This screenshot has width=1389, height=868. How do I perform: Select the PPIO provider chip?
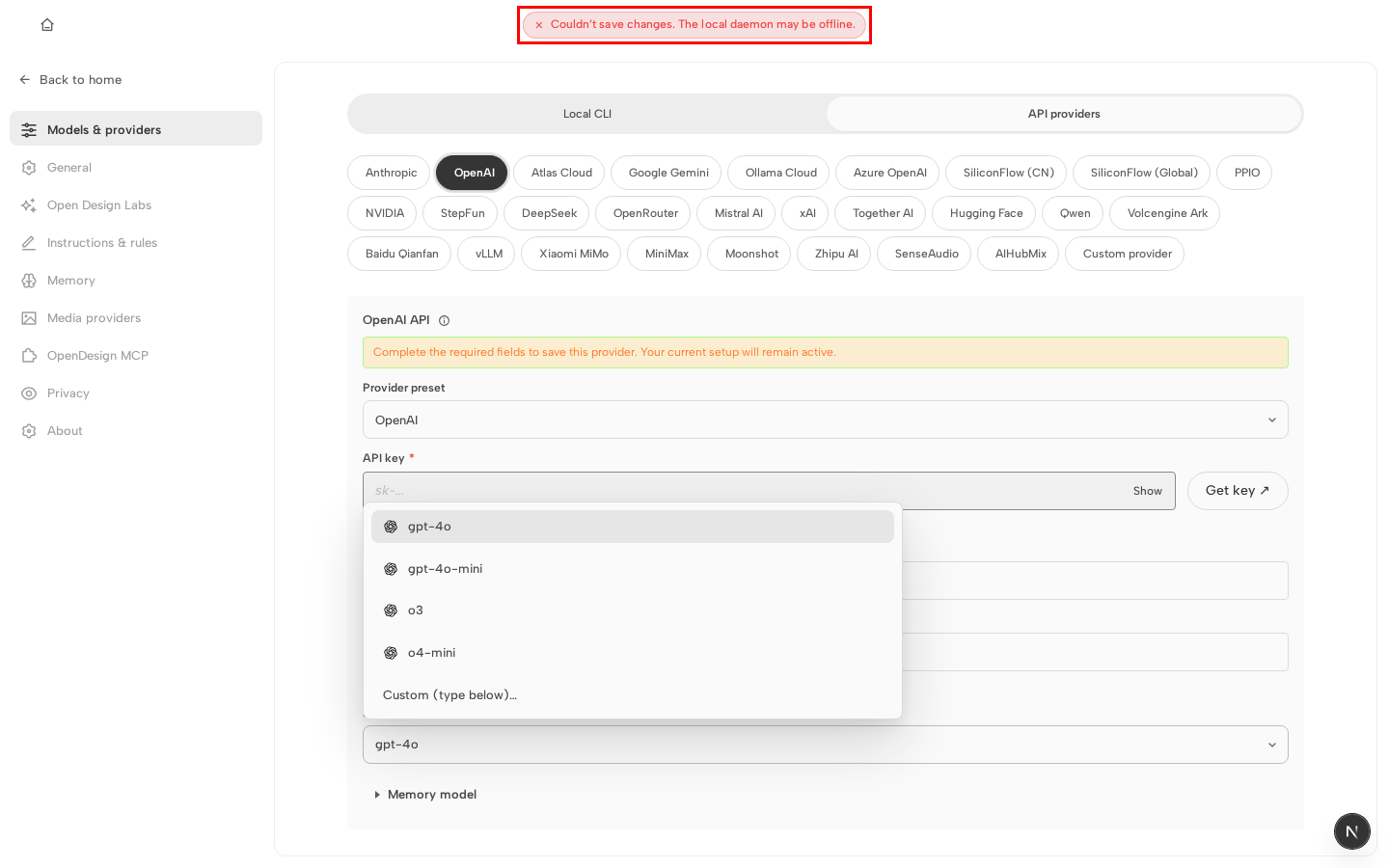coord(1246,173)
